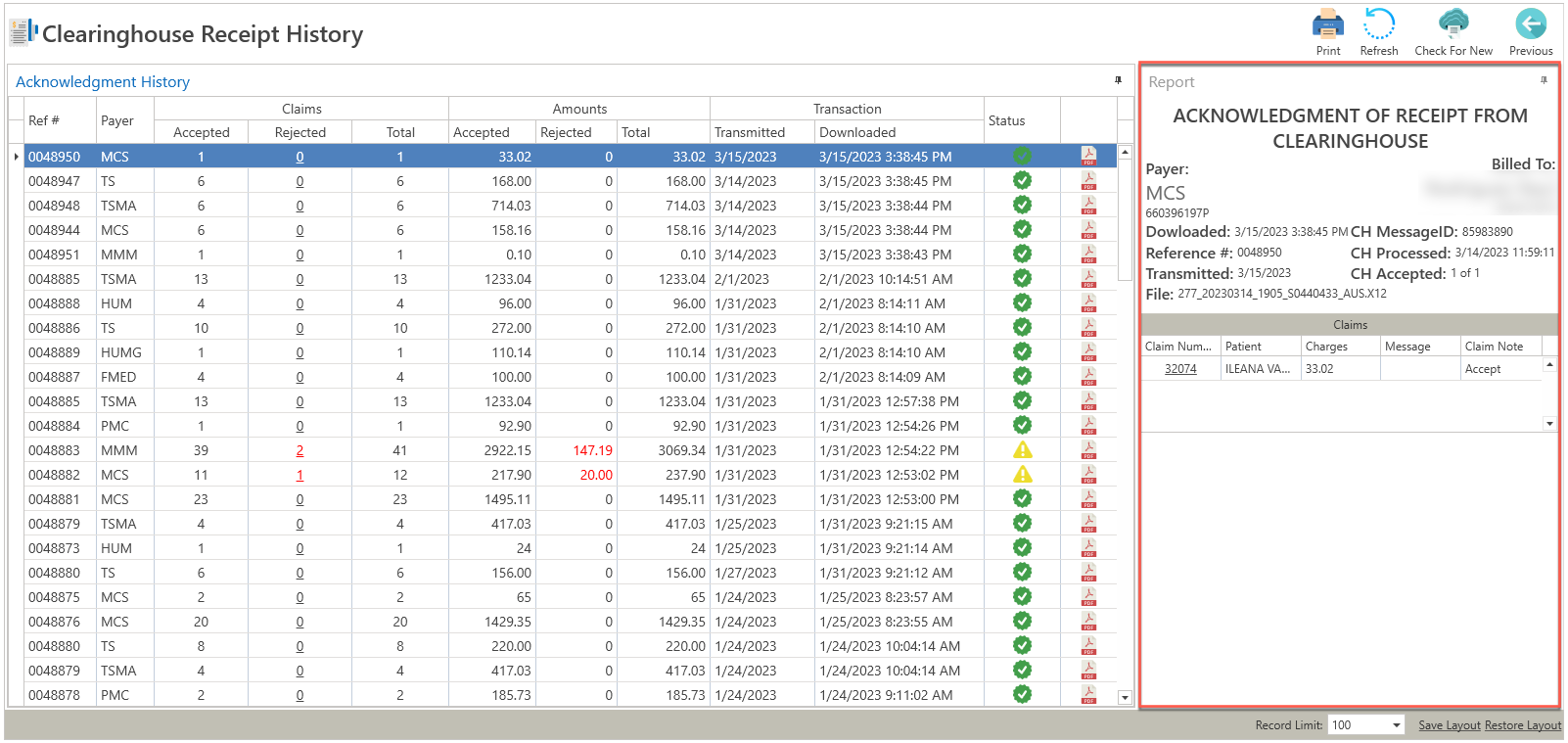Select row with Ref # 0048875
Screen dimensions: 1568x743
coord(571,597)
